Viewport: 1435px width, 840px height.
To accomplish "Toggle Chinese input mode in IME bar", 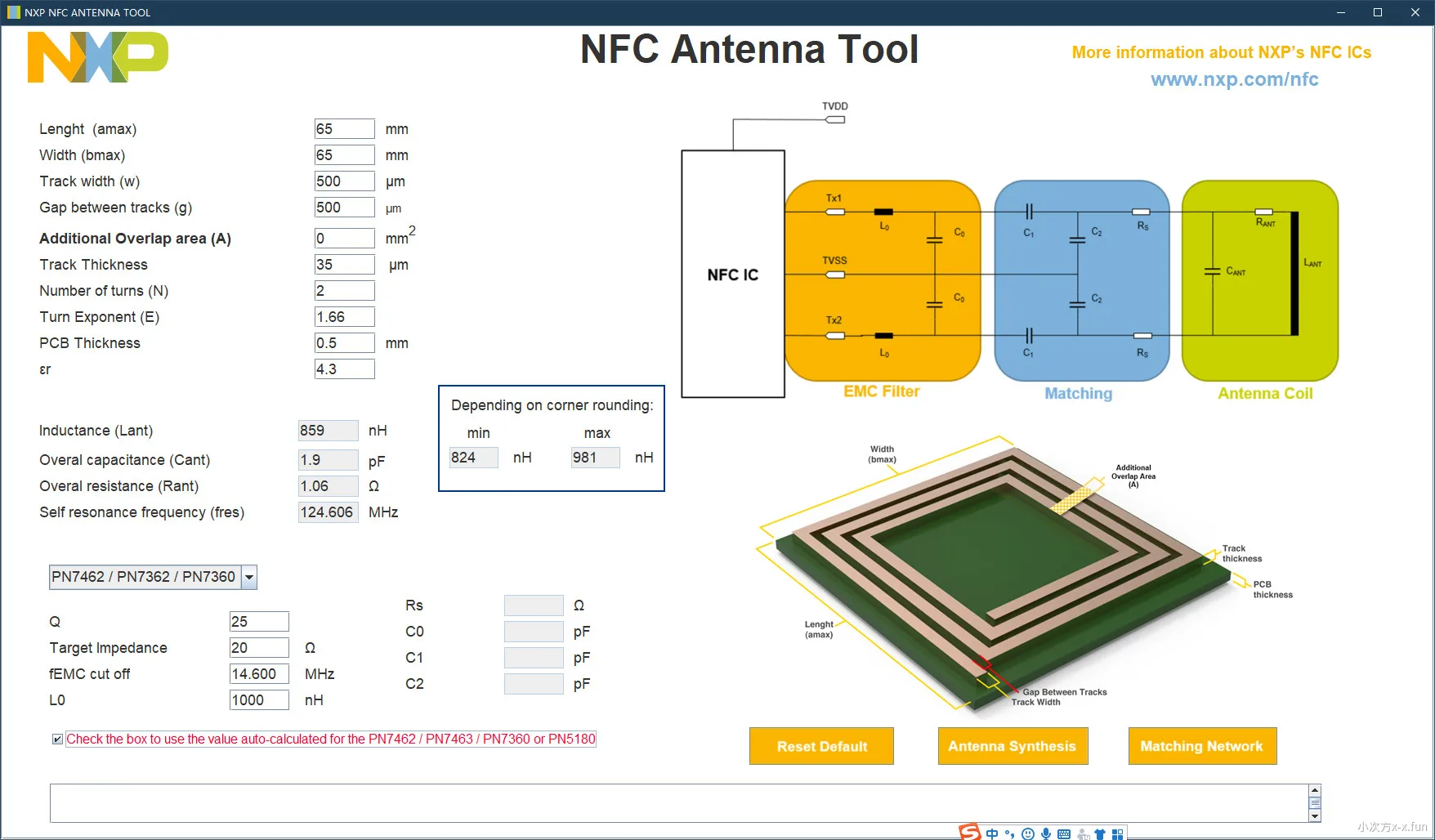I will click(992, 833).
